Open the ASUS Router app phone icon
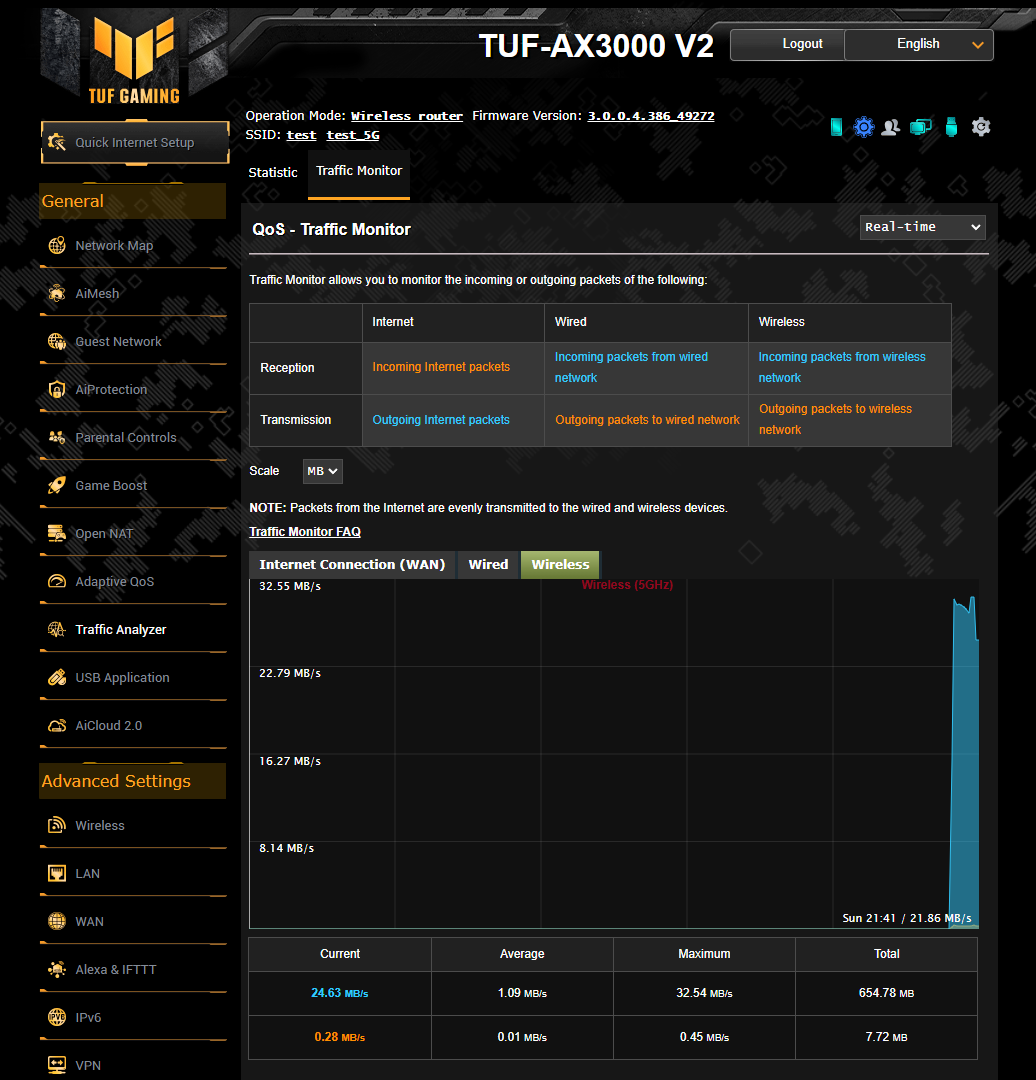 point(836,127)
